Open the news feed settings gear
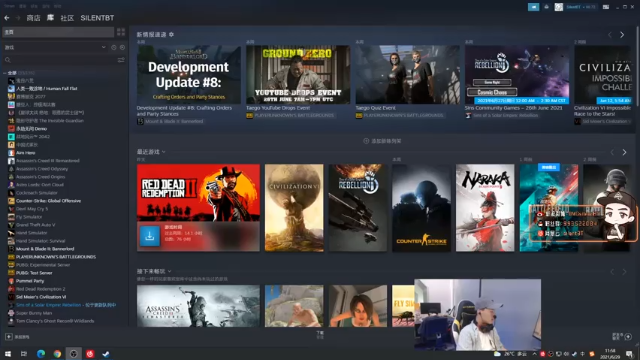Viewport: 640px width, 360px height. tap(171, 34)
